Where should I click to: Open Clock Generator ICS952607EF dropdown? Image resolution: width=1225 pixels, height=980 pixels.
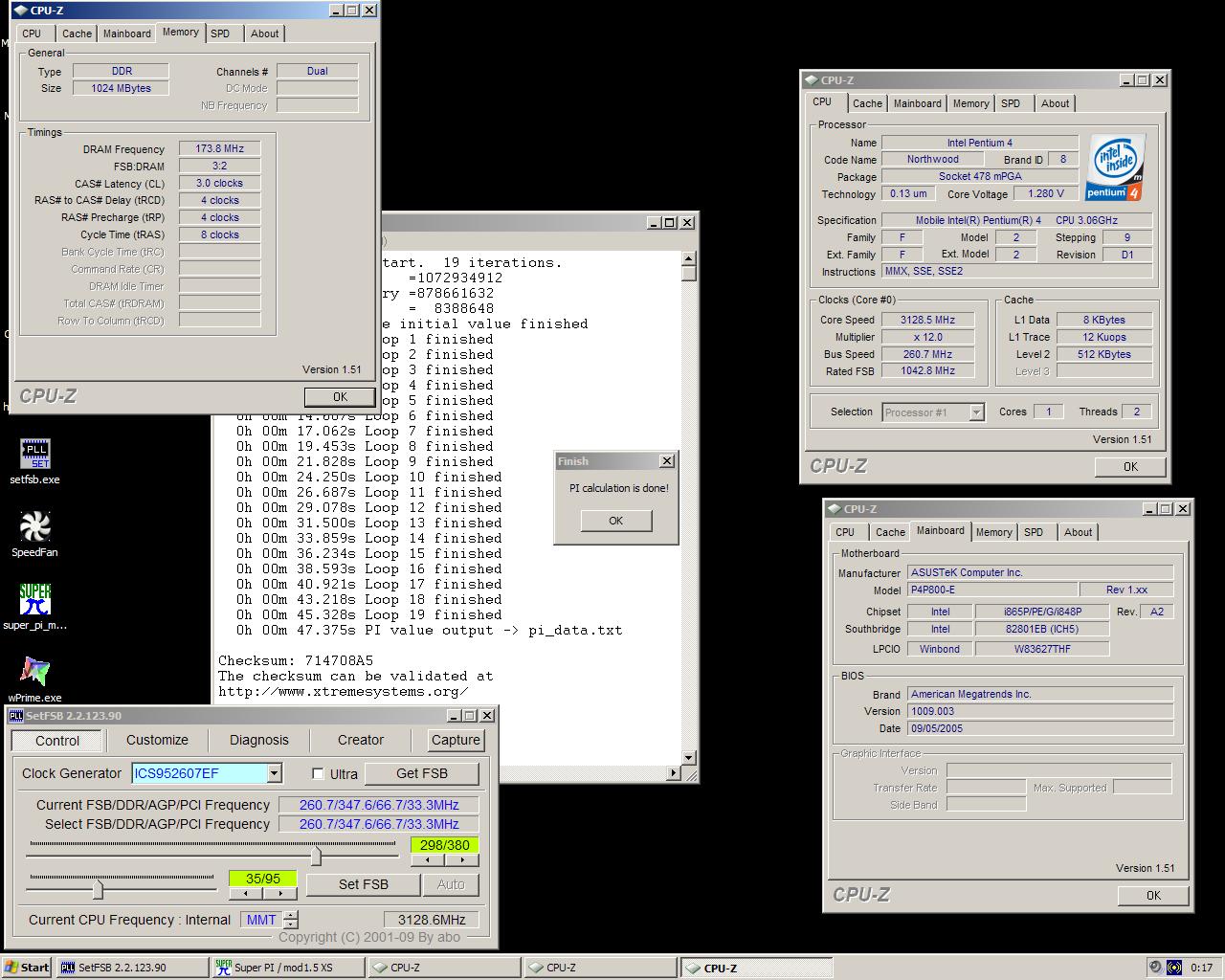tap(274, 773)
